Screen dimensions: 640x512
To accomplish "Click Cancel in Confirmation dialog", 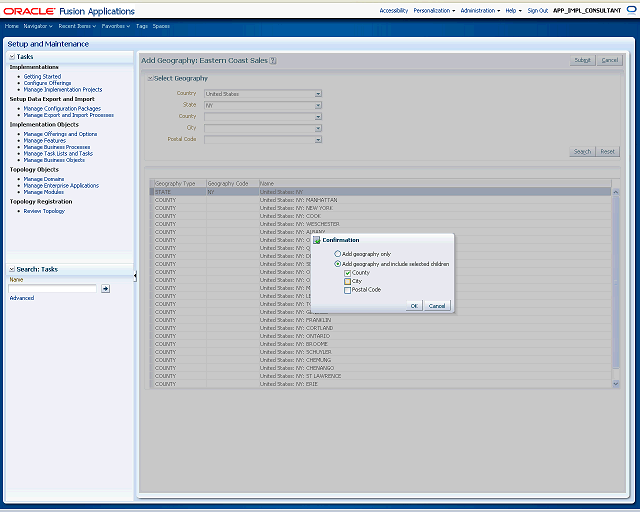I will pyautogui.click(x=437, y=306).
